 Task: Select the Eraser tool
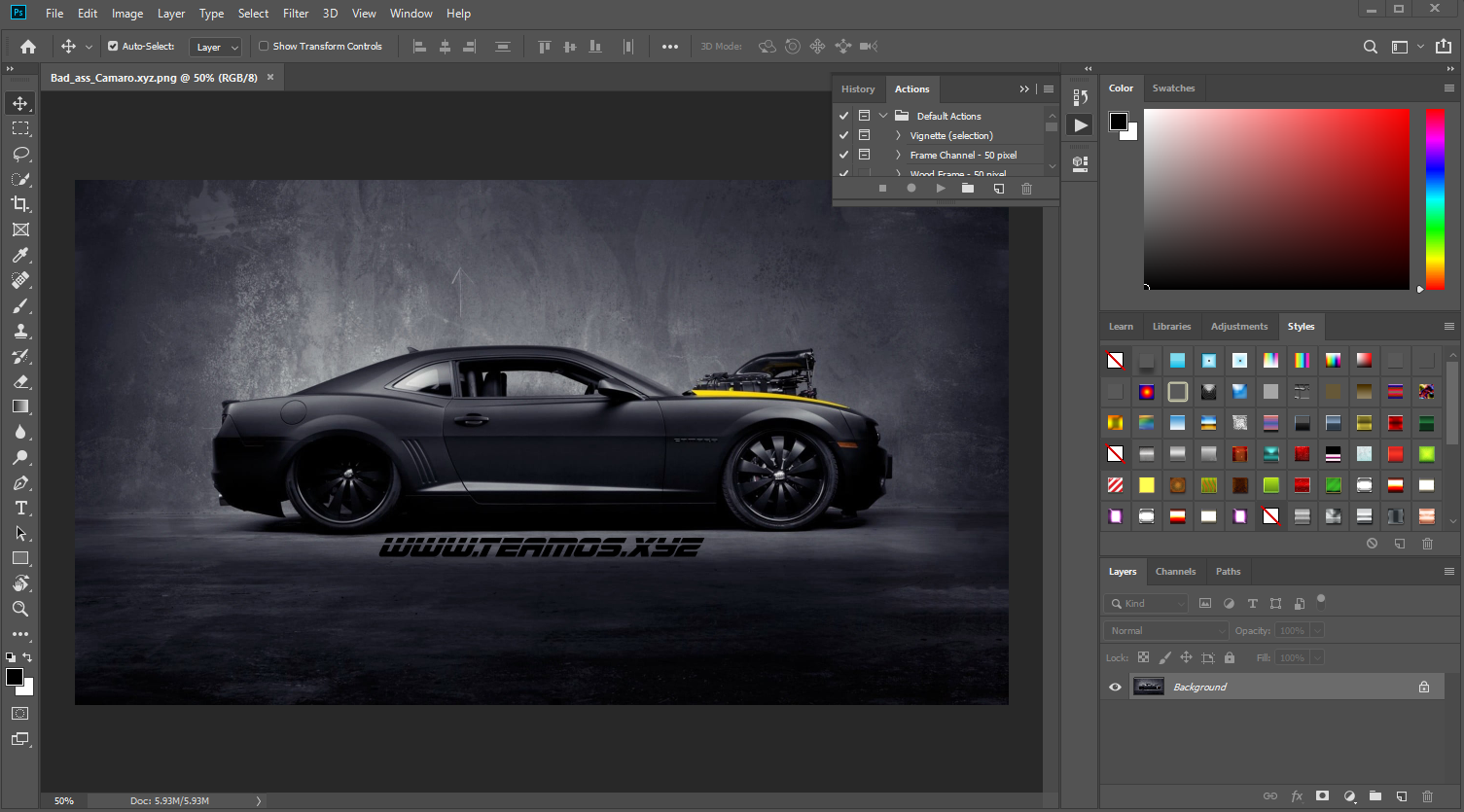click(x=20, y=381)
